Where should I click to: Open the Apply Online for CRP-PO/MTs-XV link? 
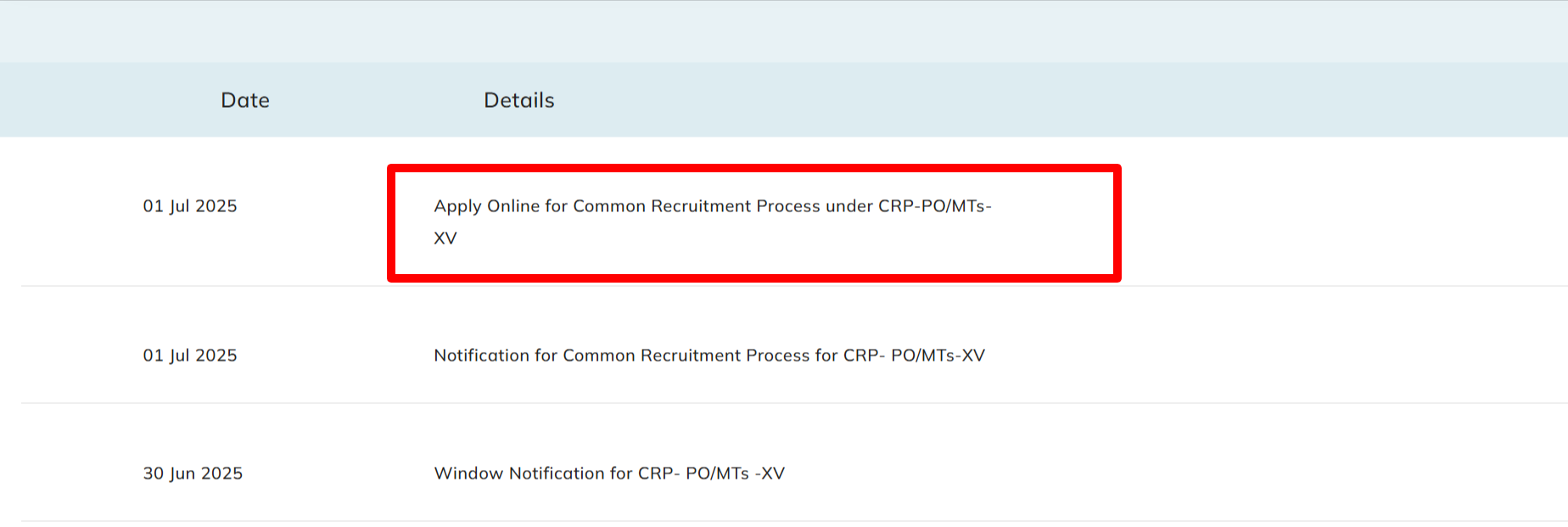coord(711,207)
